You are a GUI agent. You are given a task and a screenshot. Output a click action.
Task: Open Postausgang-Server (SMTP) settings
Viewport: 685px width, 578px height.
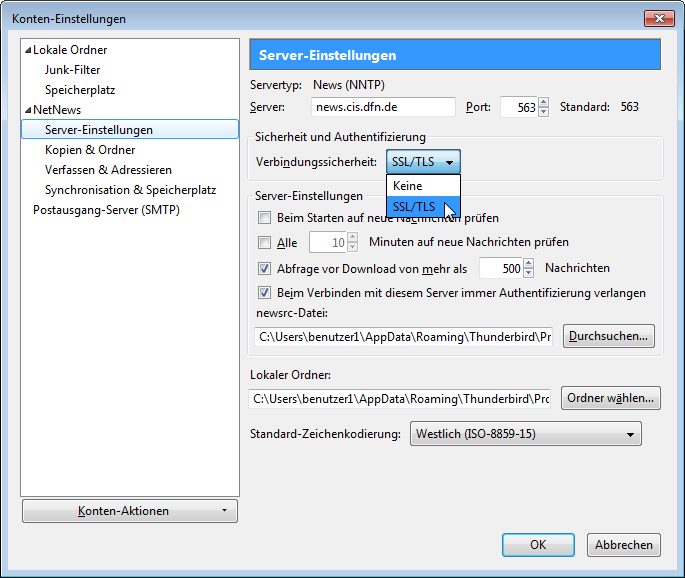tap(106, 210)
